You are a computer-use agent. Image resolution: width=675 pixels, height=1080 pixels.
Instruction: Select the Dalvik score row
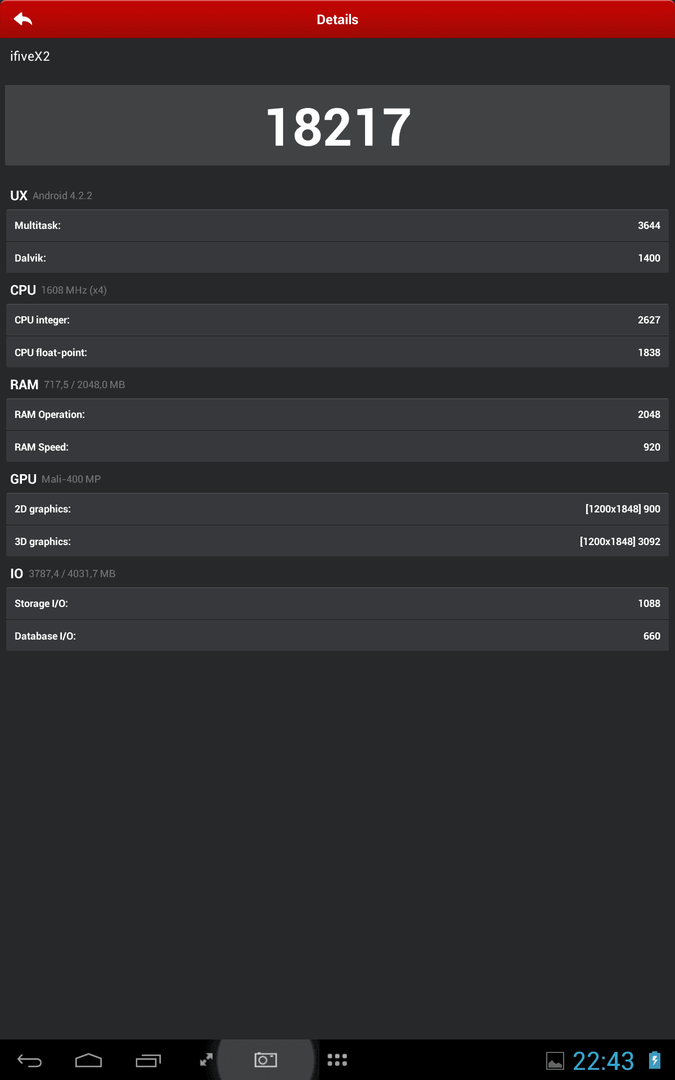[x=338, y=258]
